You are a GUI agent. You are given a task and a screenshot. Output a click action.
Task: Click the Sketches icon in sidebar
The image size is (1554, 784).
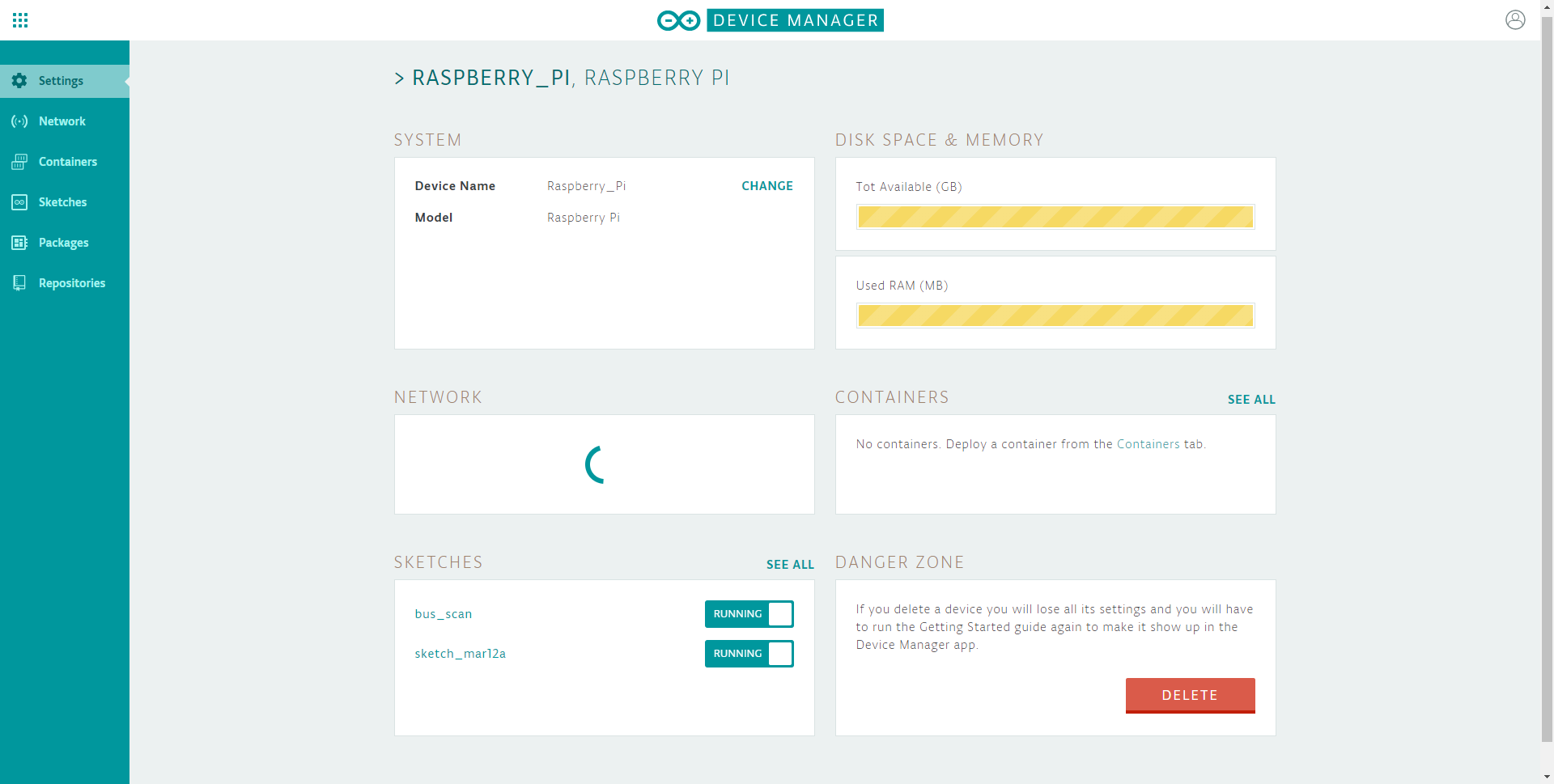click(x=19, y=202)
